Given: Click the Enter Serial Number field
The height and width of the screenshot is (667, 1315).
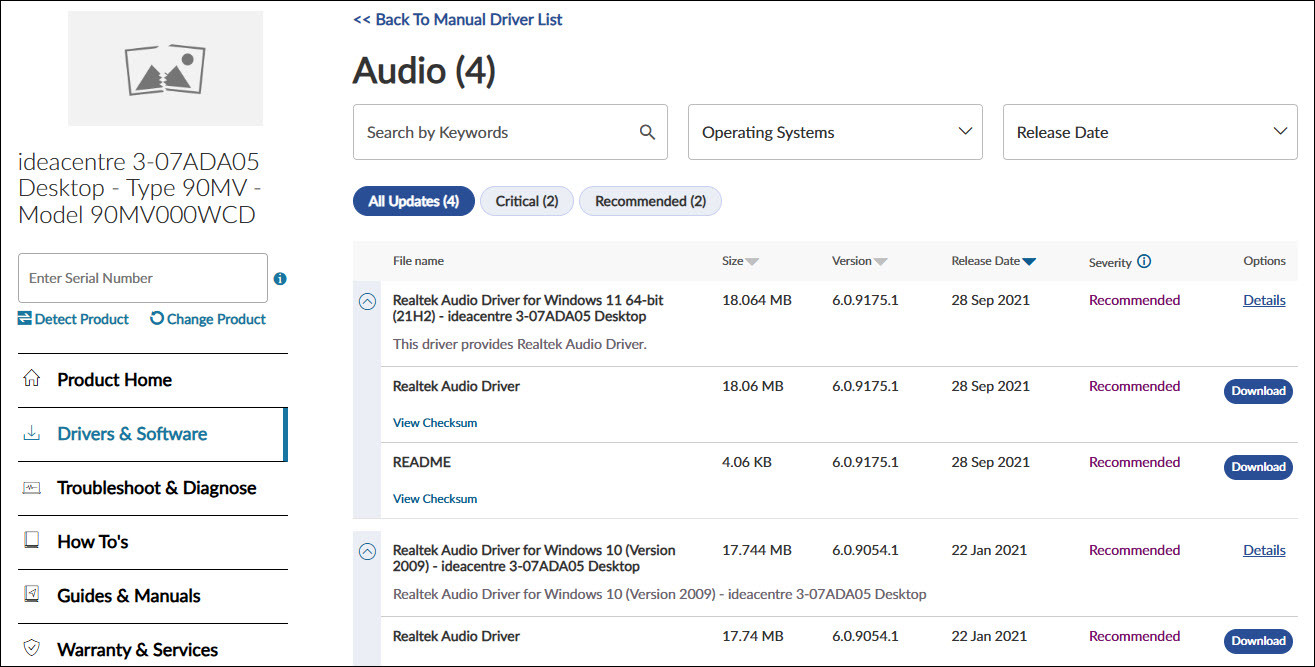Looking at the screenshot, I should [142, 278].
